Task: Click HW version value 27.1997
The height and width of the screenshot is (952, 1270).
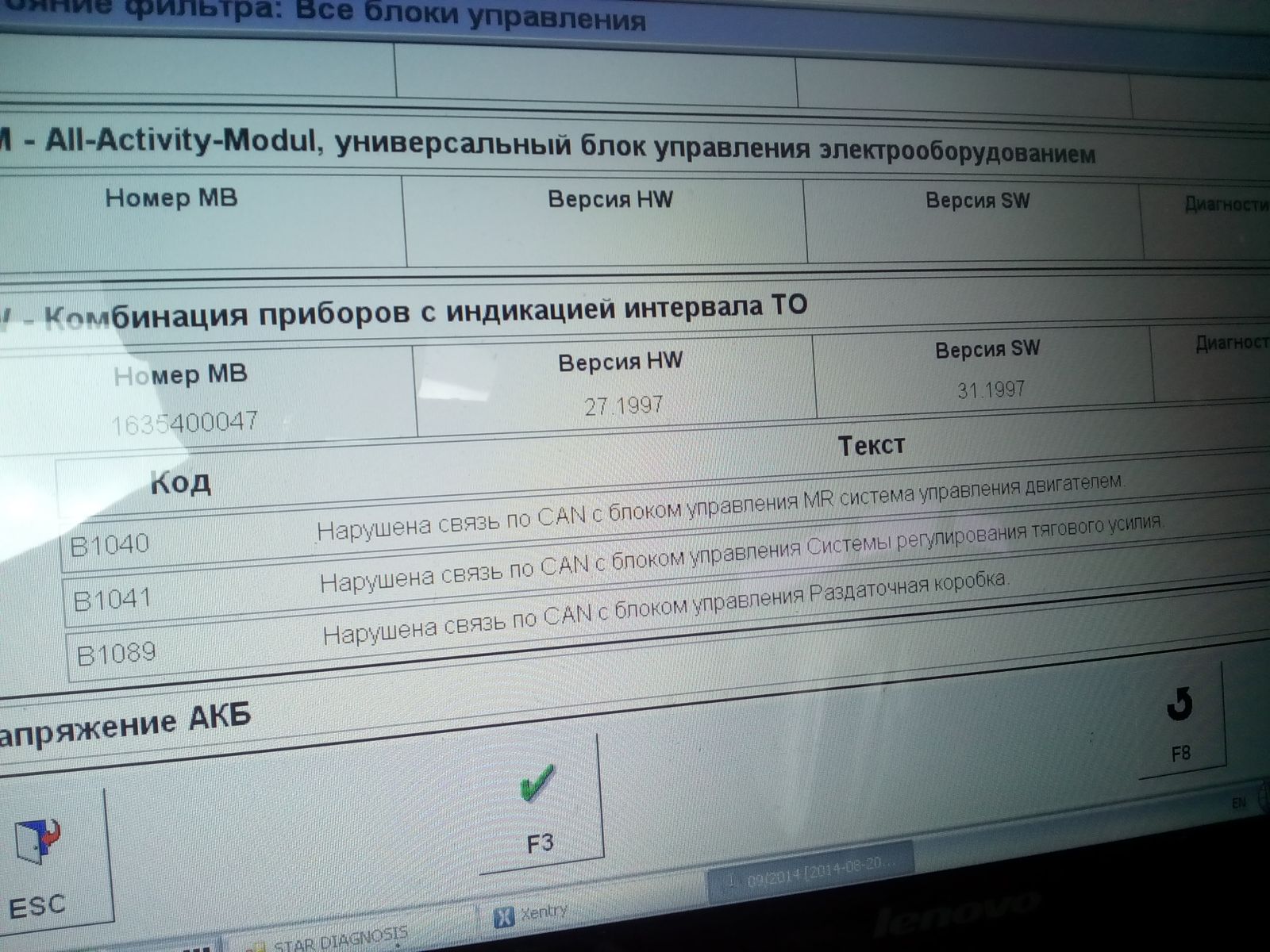Action: 623,406
